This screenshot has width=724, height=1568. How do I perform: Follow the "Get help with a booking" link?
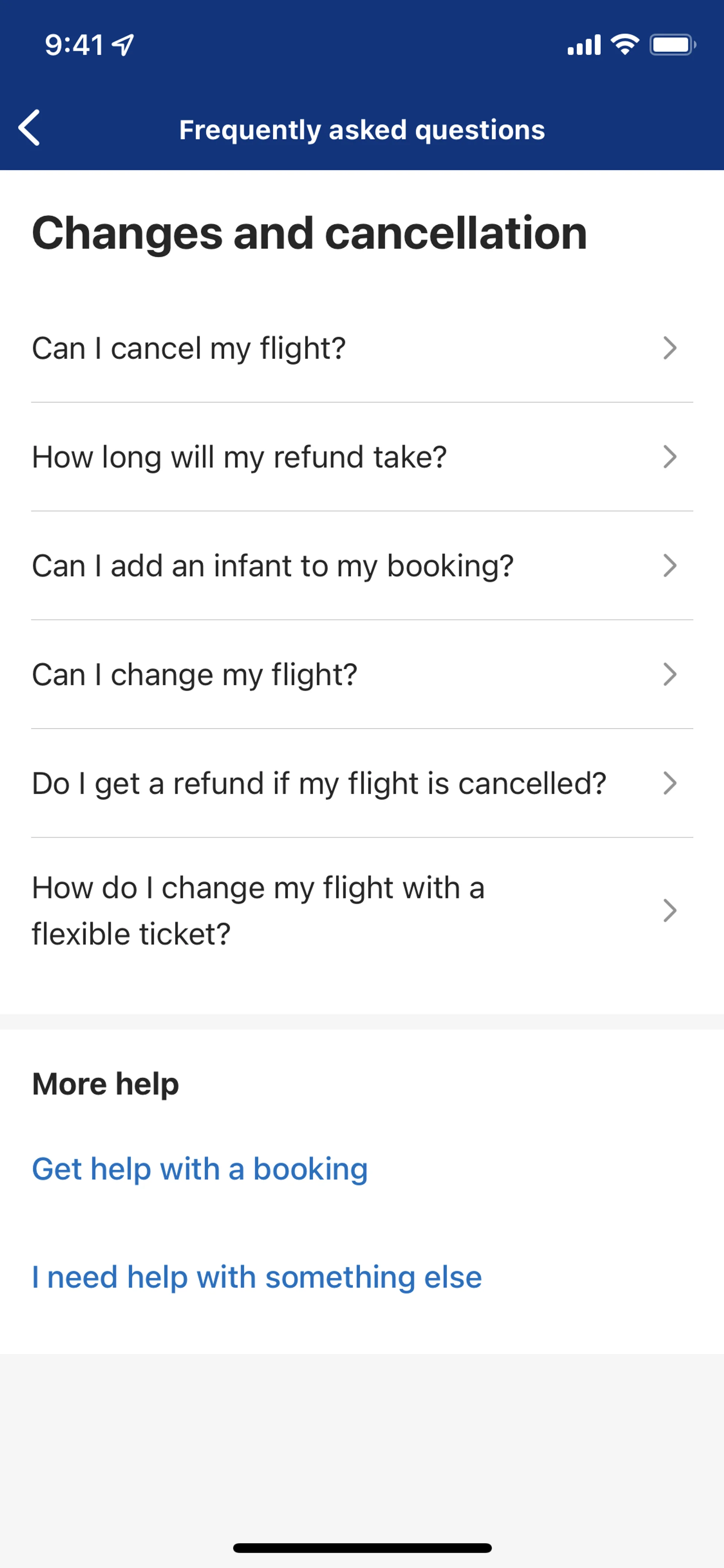click(x=199, y=1169)
